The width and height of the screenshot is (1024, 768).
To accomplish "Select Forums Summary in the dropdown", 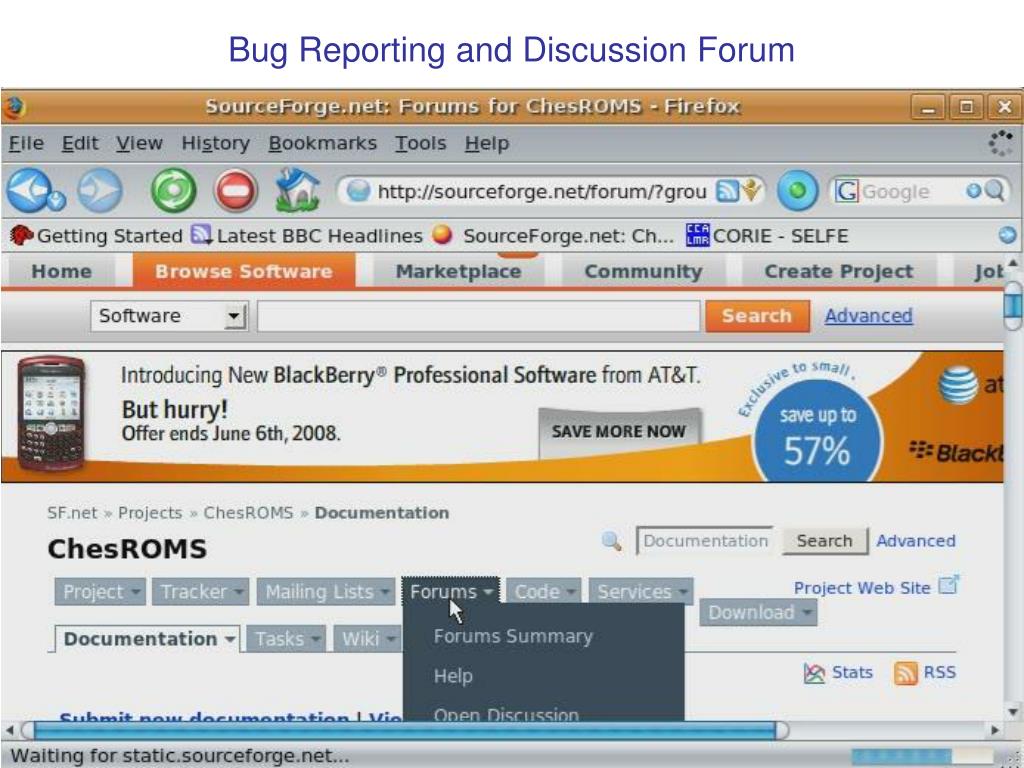I will point(513,636).
